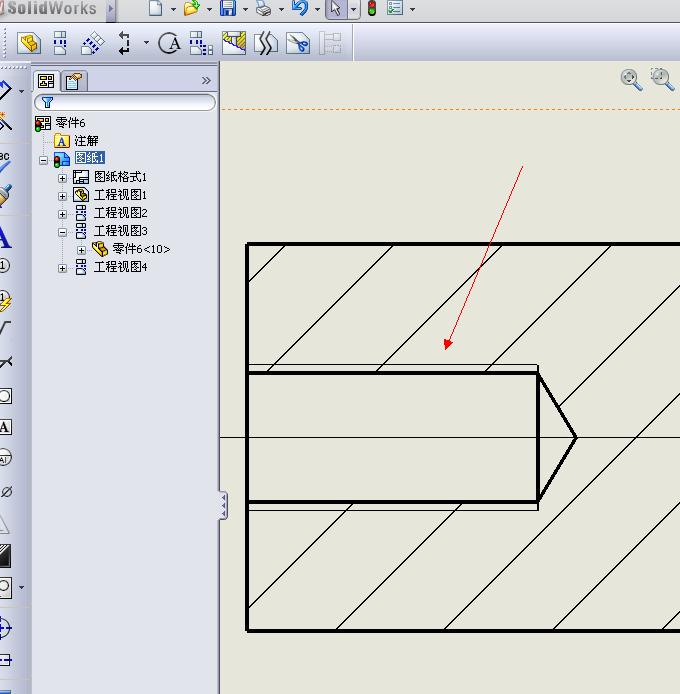Open the Print dropdown arrow
Image resolution: width=680 pixels, height=694 pixels.
281,9
